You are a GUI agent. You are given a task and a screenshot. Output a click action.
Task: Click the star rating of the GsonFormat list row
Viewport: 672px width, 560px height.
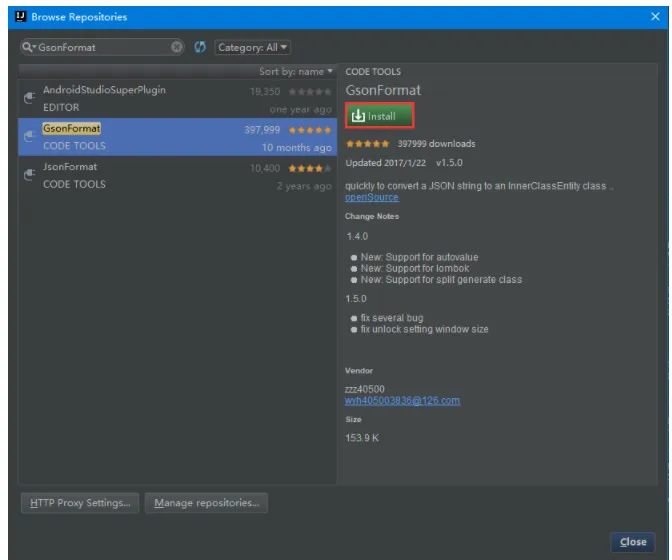point(310,130)
